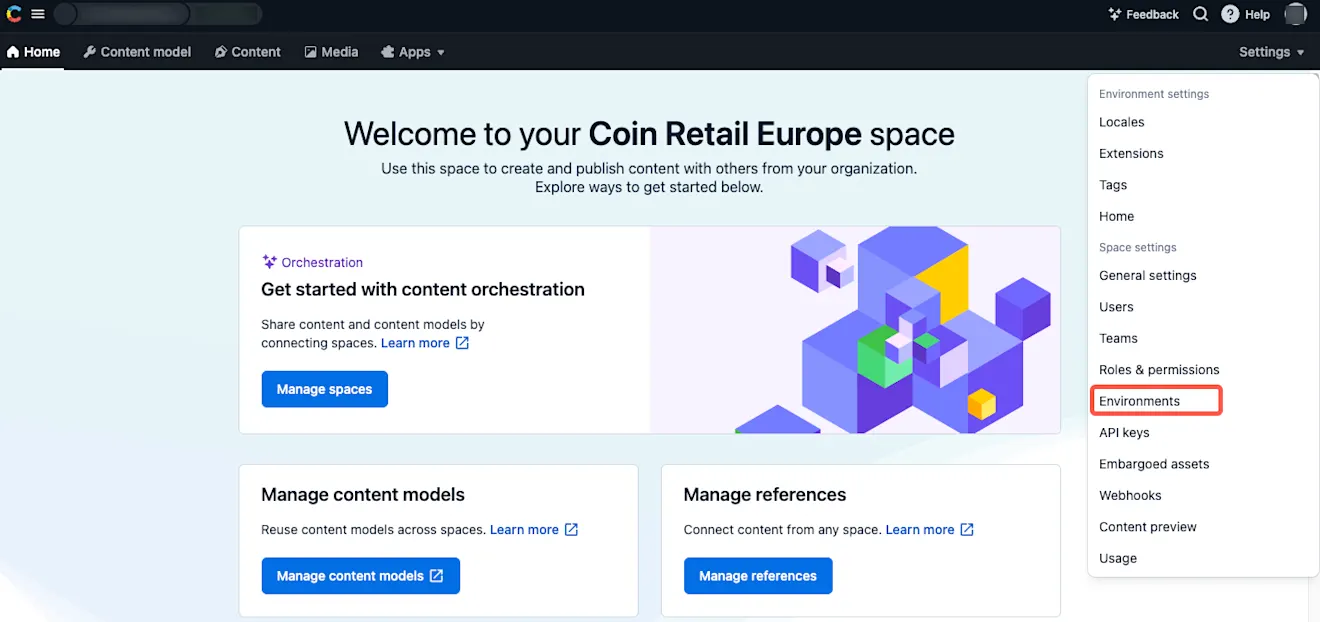Open the Content tab
Screen dimensions: 1320x622
pyautogui.click(x=248, y=52)
